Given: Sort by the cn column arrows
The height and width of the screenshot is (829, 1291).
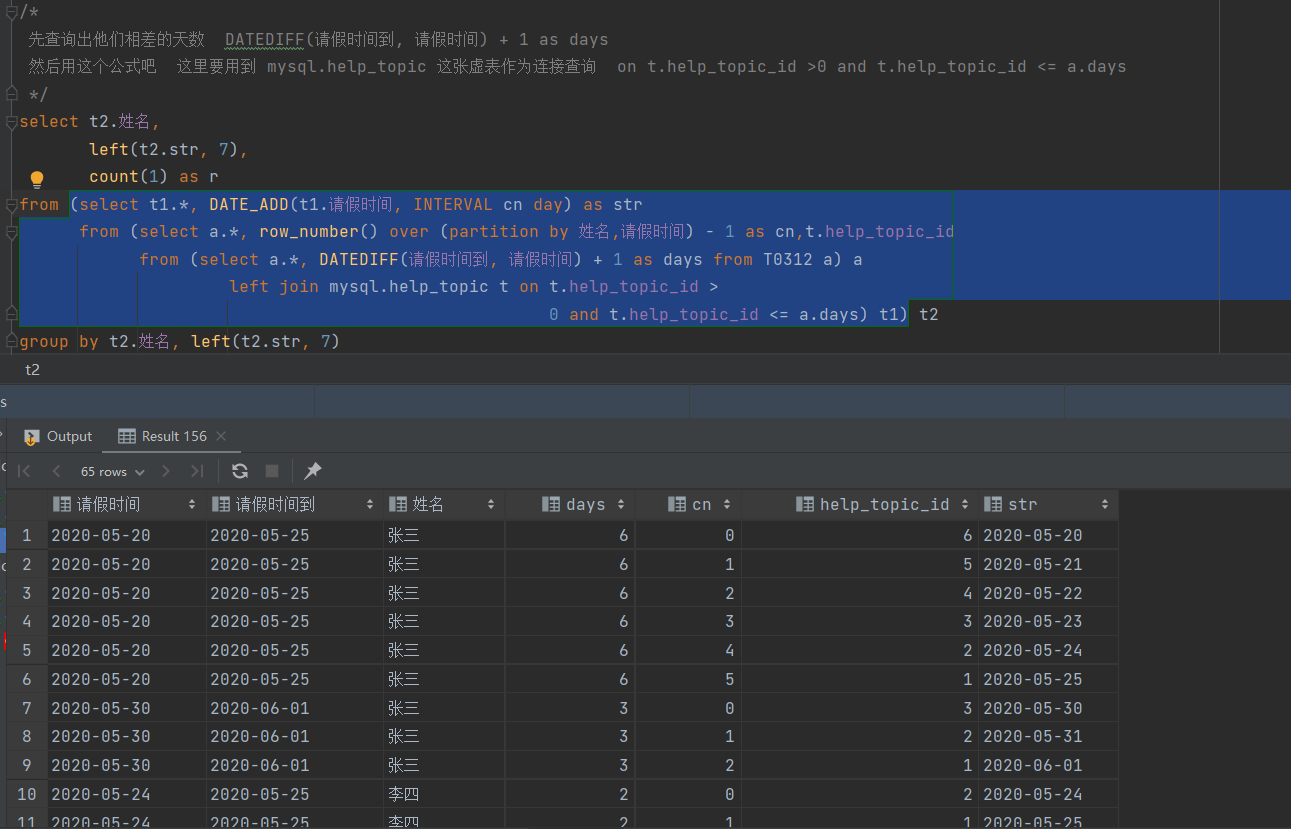Looking at the screenshot, I should [x=727, y=505].
